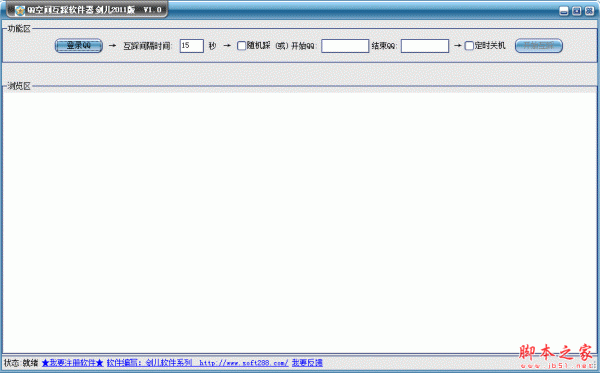
Task: Open the 我要反馈 feedback link
Action: pyautogui.click(x=307, y=363)
